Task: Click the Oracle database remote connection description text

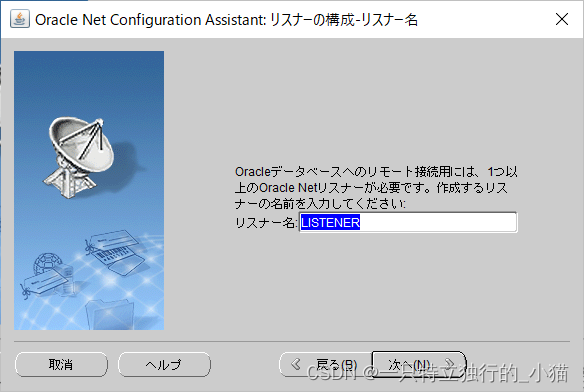Action: coord(376,187)
